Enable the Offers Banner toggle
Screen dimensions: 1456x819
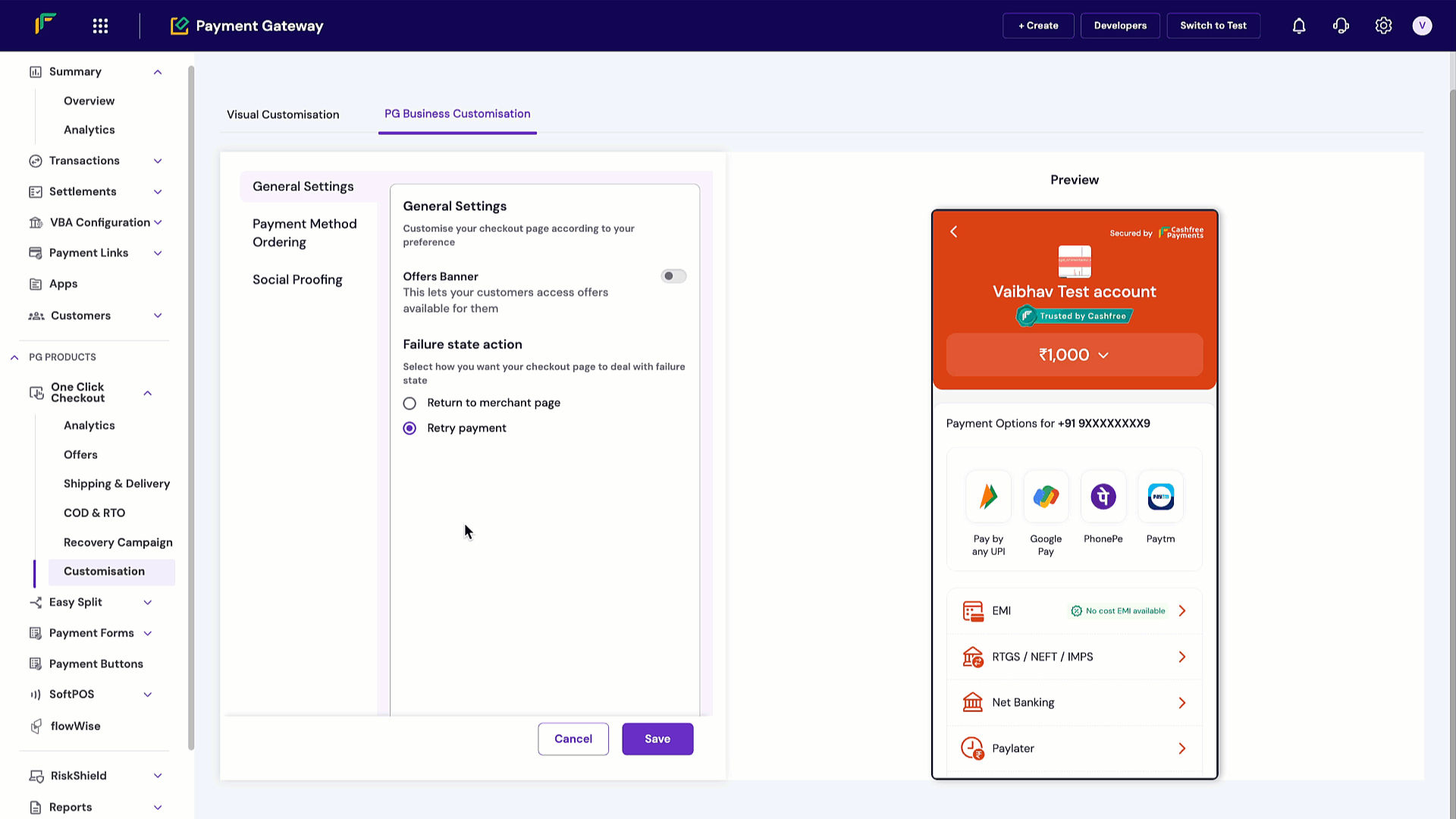[x=673, y=276]
